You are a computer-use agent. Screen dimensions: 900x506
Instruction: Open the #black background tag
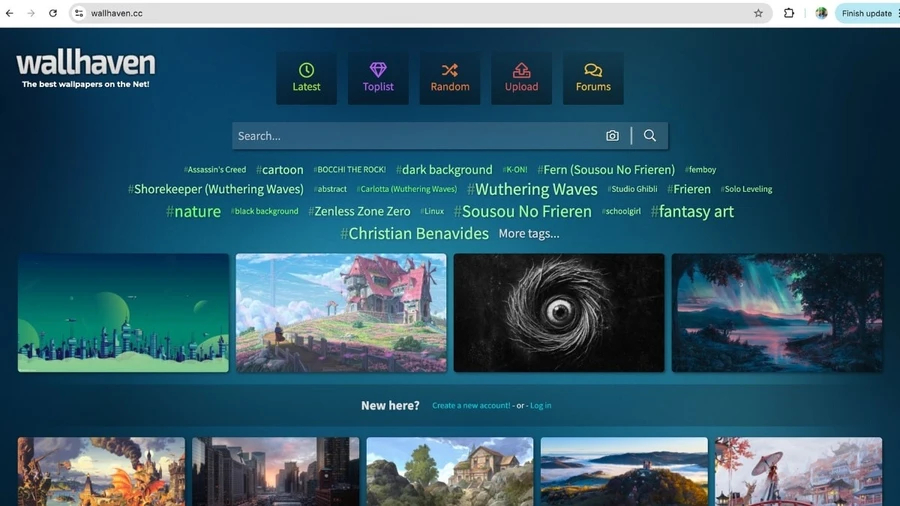(265, 211)
